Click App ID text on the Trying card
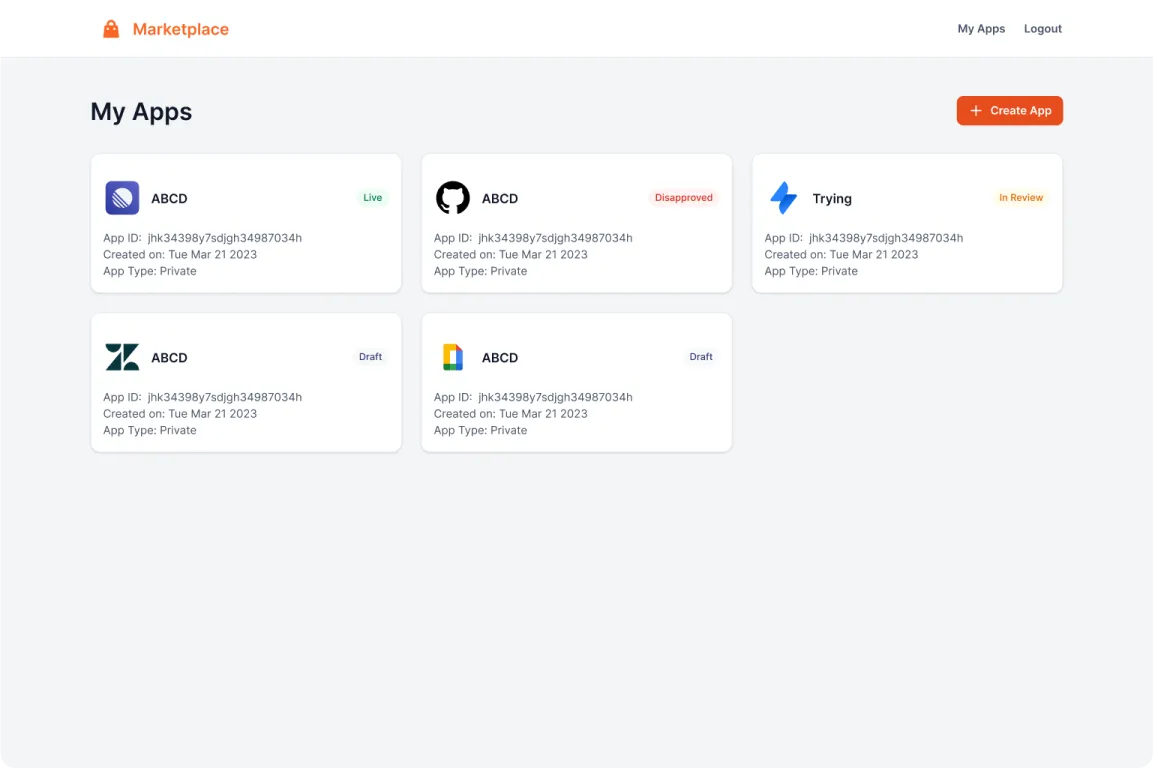This screenshot has width=1153, height=768. click(863, 238)
